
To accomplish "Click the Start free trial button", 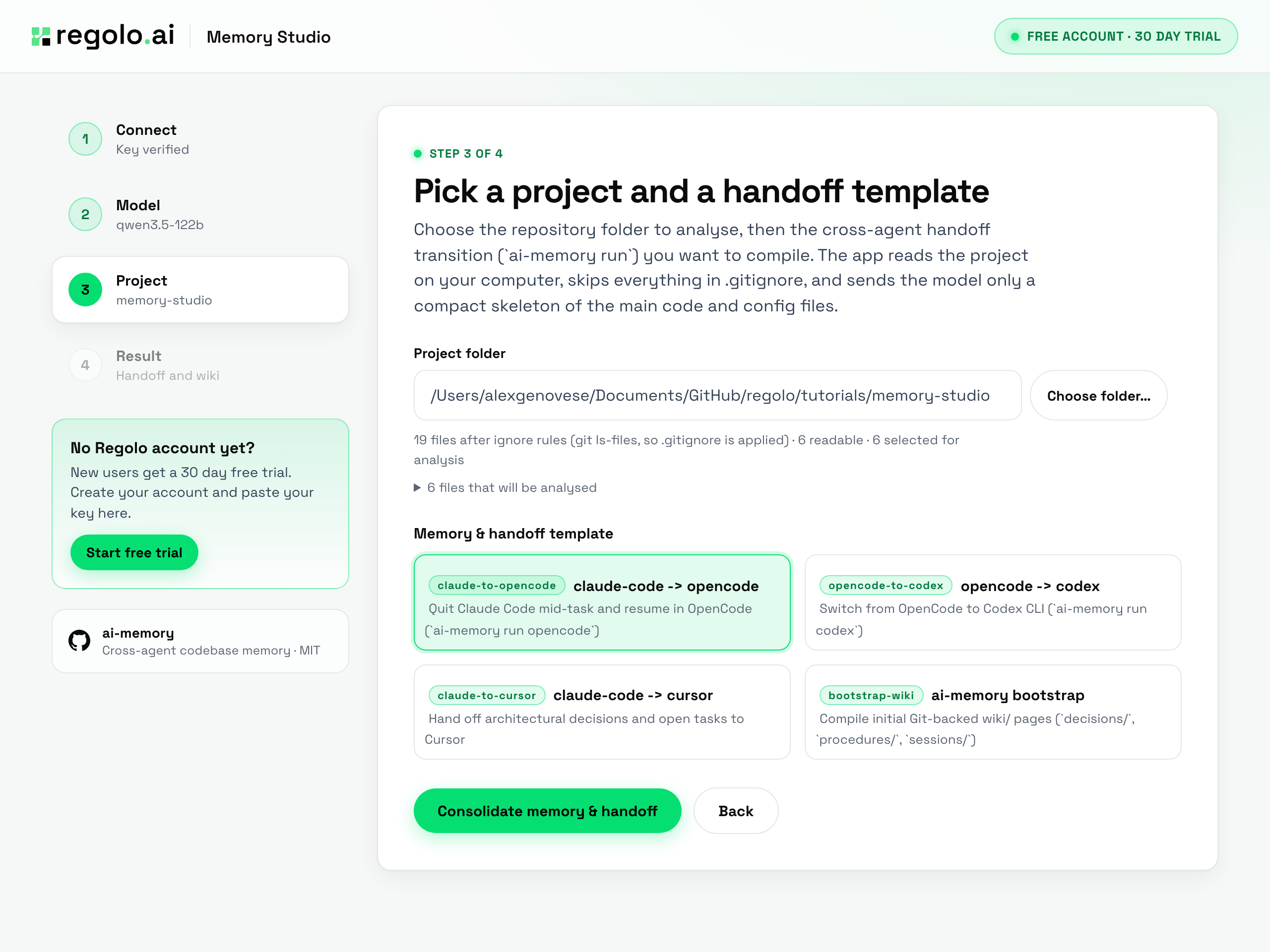I will pyautogui.click(x=134, y=552).
